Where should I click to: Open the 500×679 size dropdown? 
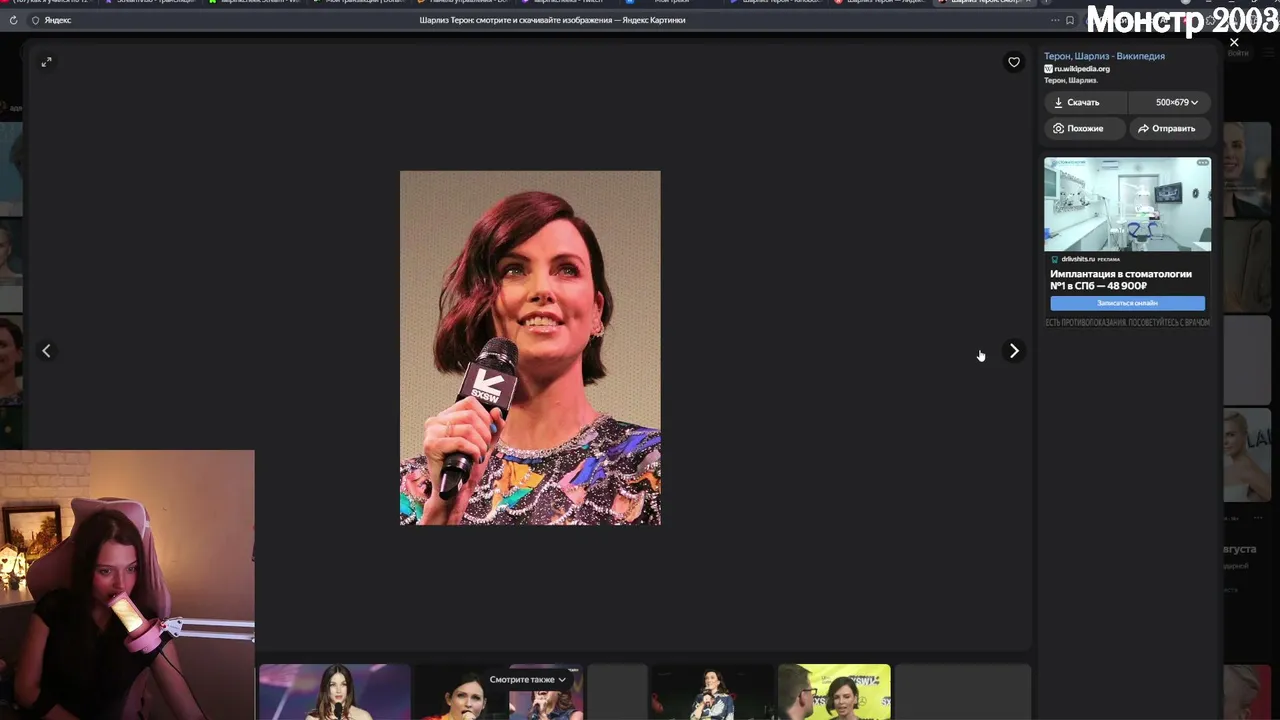coord(1170,102)
